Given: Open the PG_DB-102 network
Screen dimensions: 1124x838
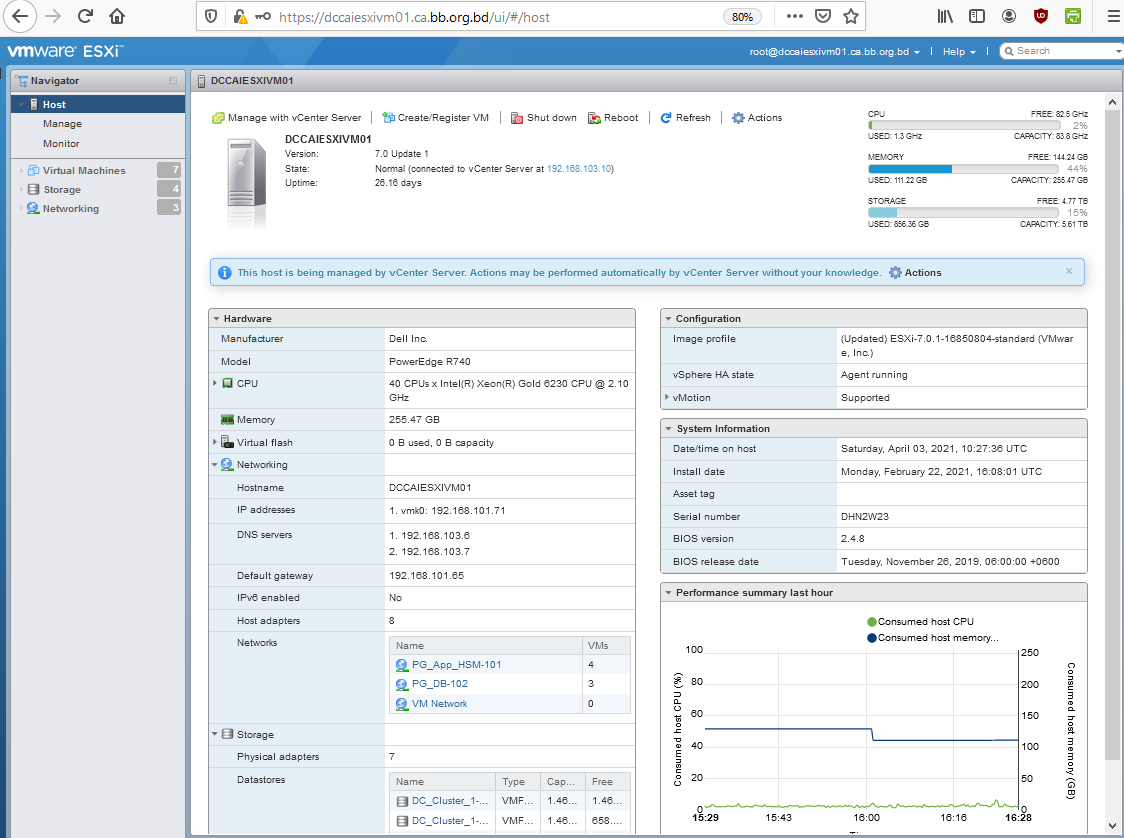Looking at the screenshot, I should (439, 684).
